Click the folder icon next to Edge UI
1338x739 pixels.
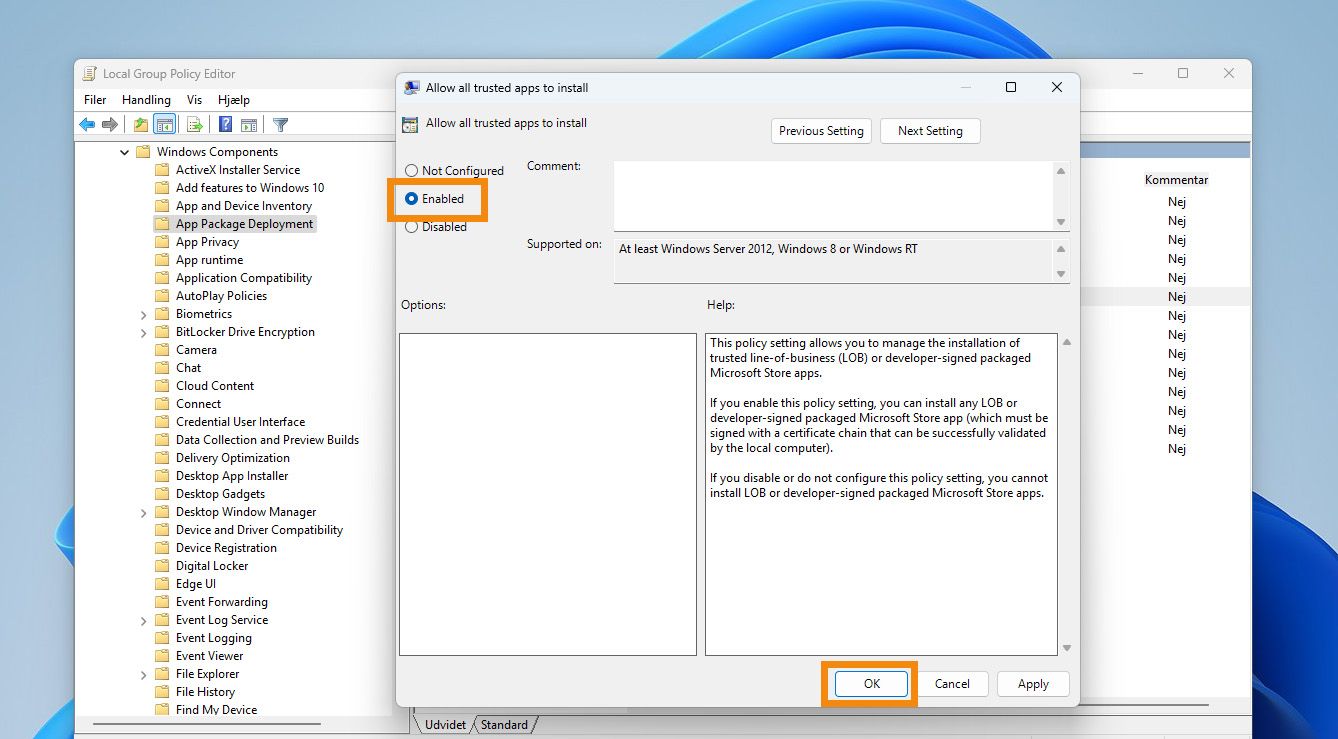tap(162, 584)
